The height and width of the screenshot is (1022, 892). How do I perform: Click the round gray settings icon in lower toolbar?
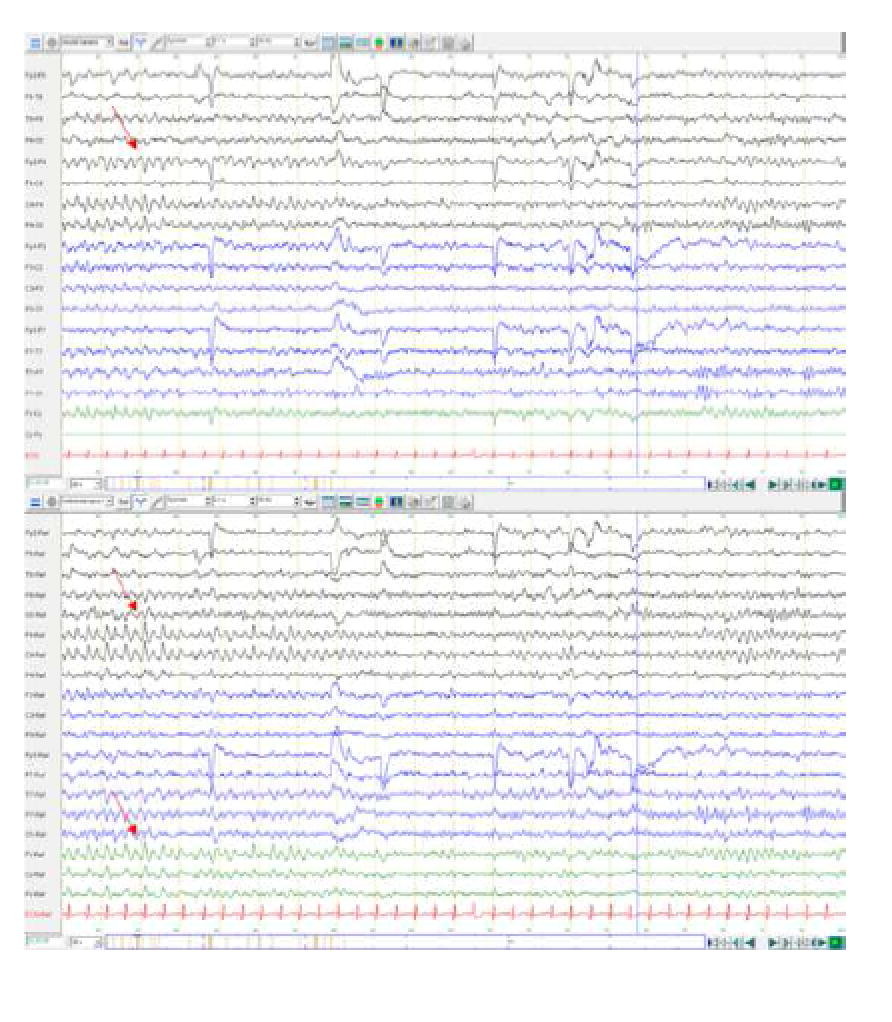click(51, 502)
